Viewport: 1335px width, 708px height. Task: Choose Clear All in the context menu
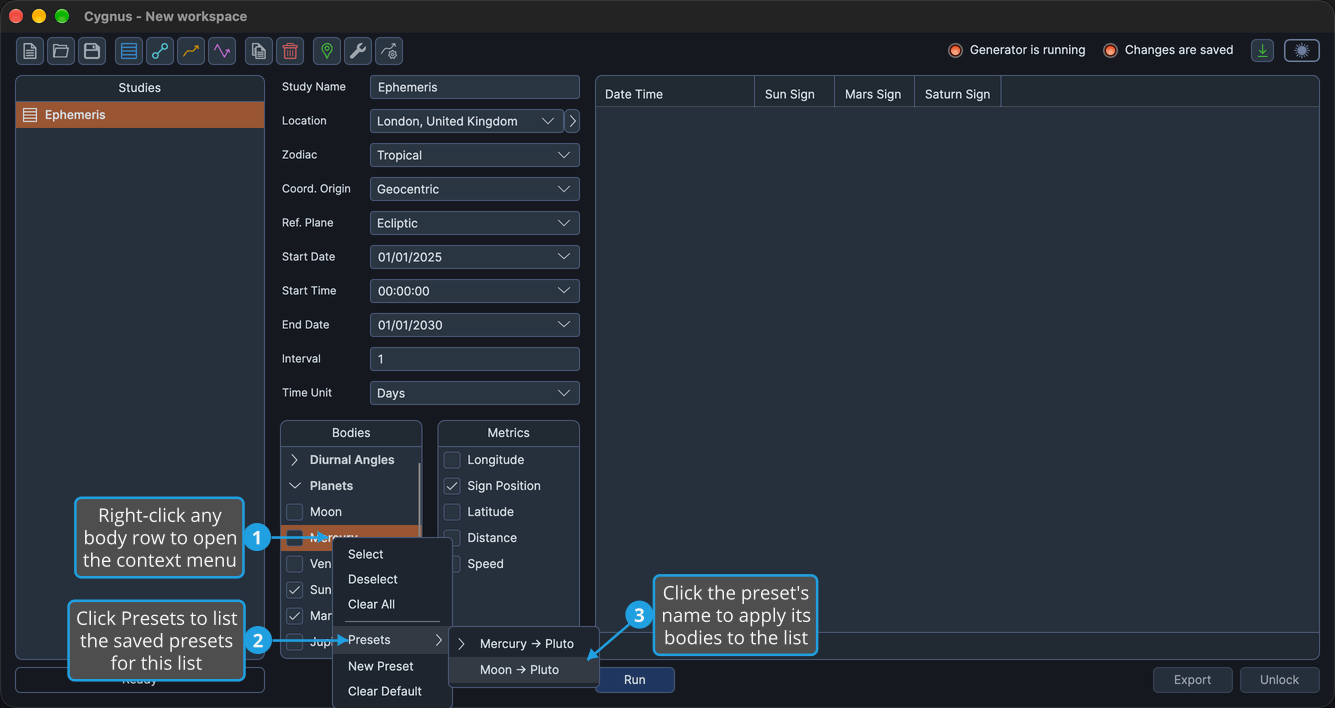392,604
